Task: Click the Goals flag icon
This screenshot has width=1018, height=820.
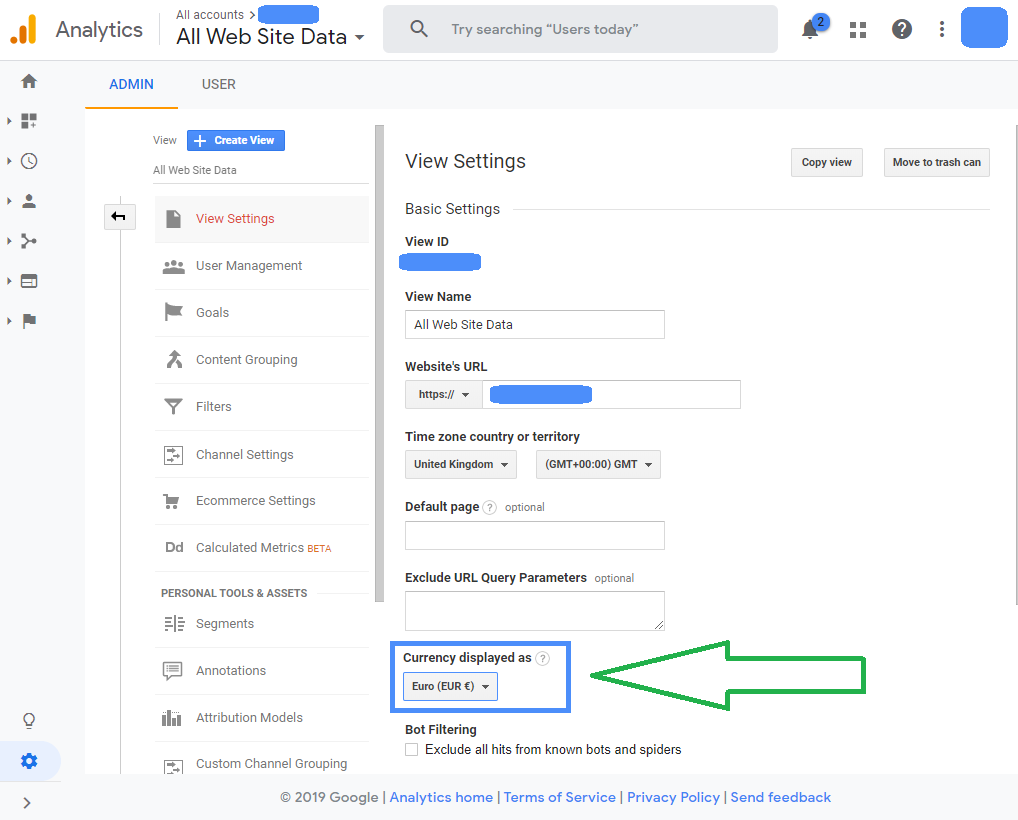Action: coord(173,312)
